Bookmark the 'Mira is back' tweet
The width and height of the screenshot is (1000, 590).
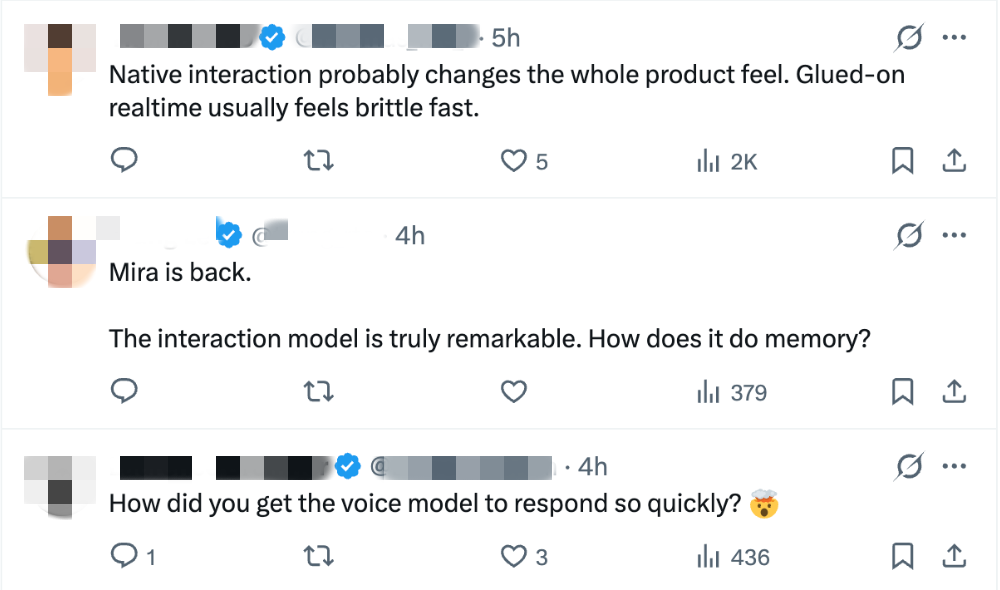coord(902,392)
